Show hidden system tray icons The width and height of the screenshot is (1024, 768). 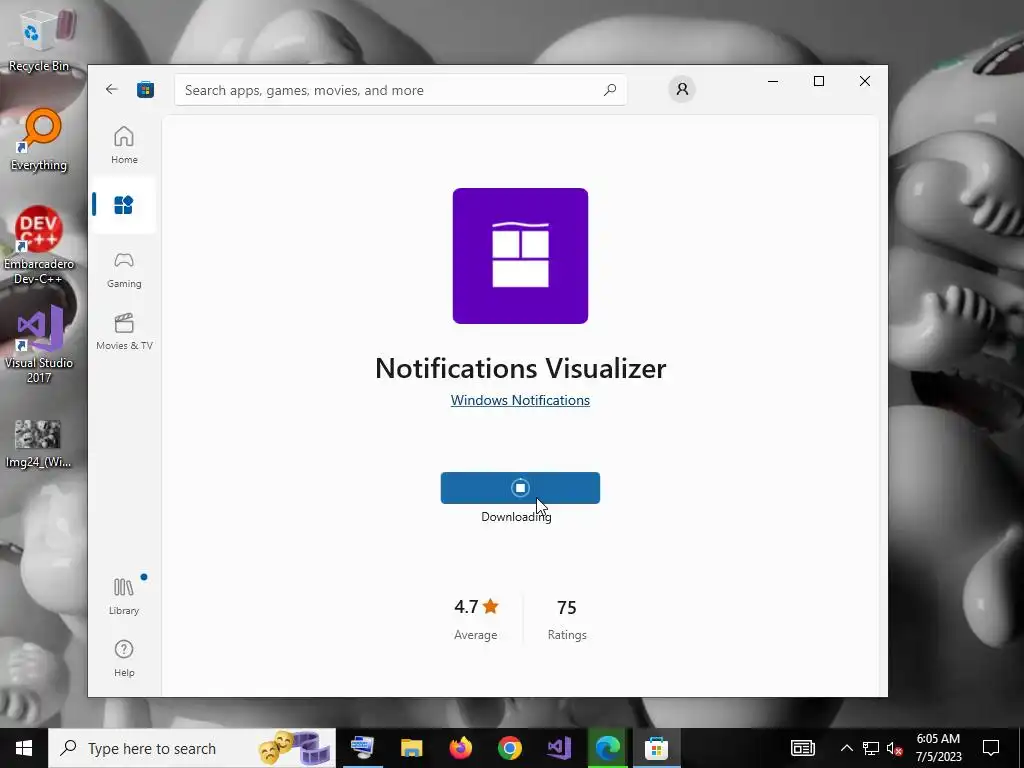point(846,748)
